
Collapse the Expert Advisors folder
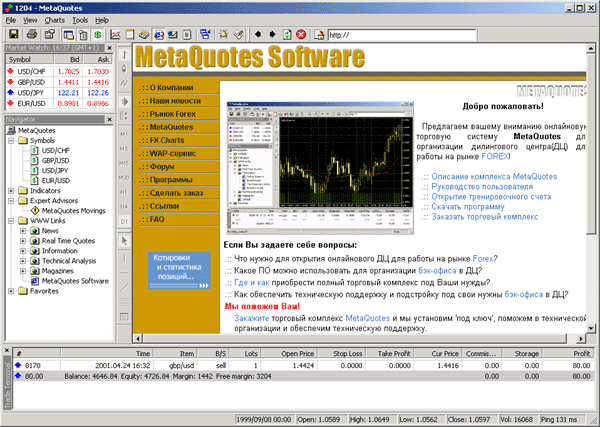tap(11, 200)
